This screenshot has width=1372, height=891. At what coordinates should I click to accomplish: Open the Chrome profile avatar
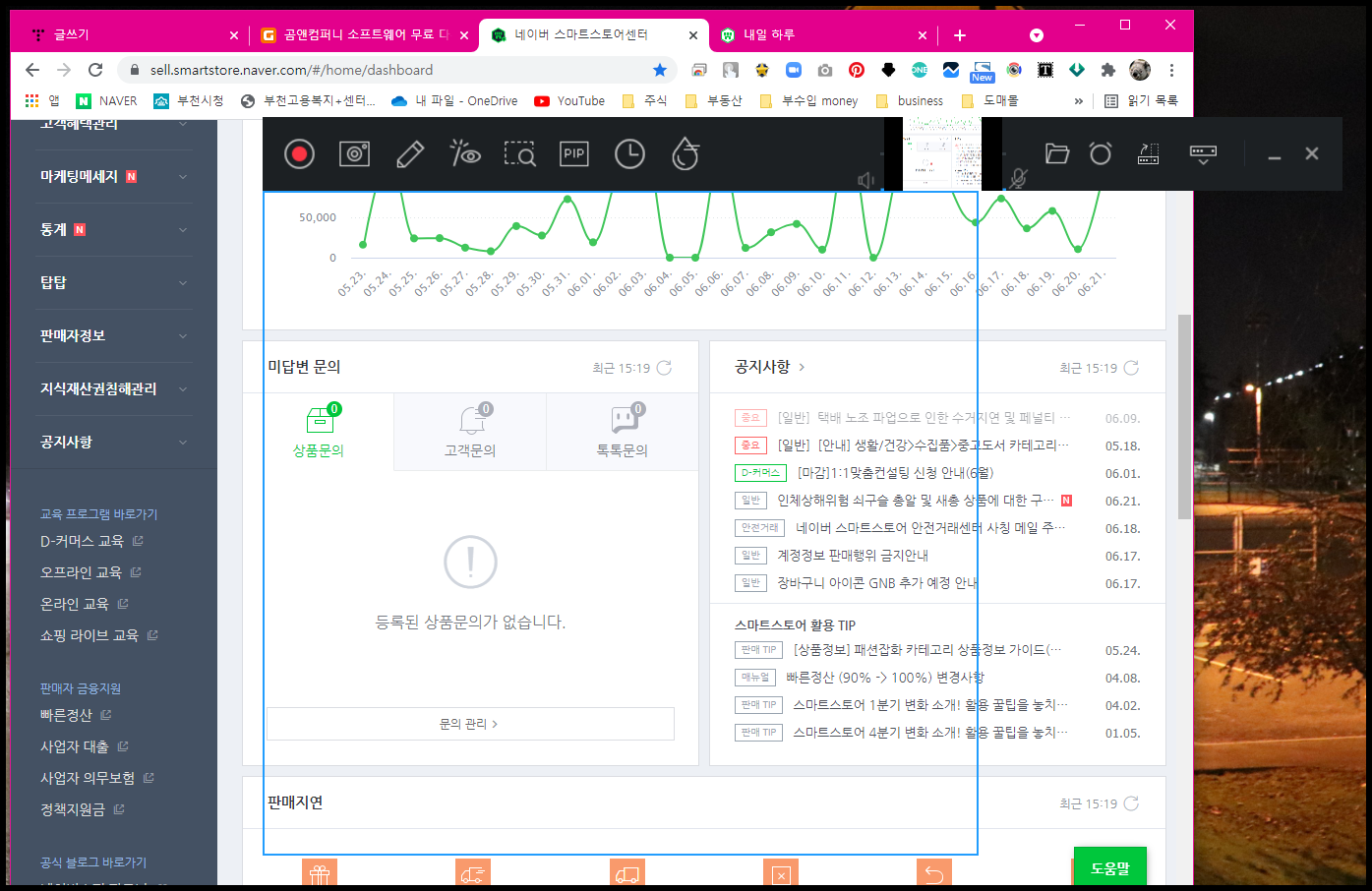(x=1140, y=70)
